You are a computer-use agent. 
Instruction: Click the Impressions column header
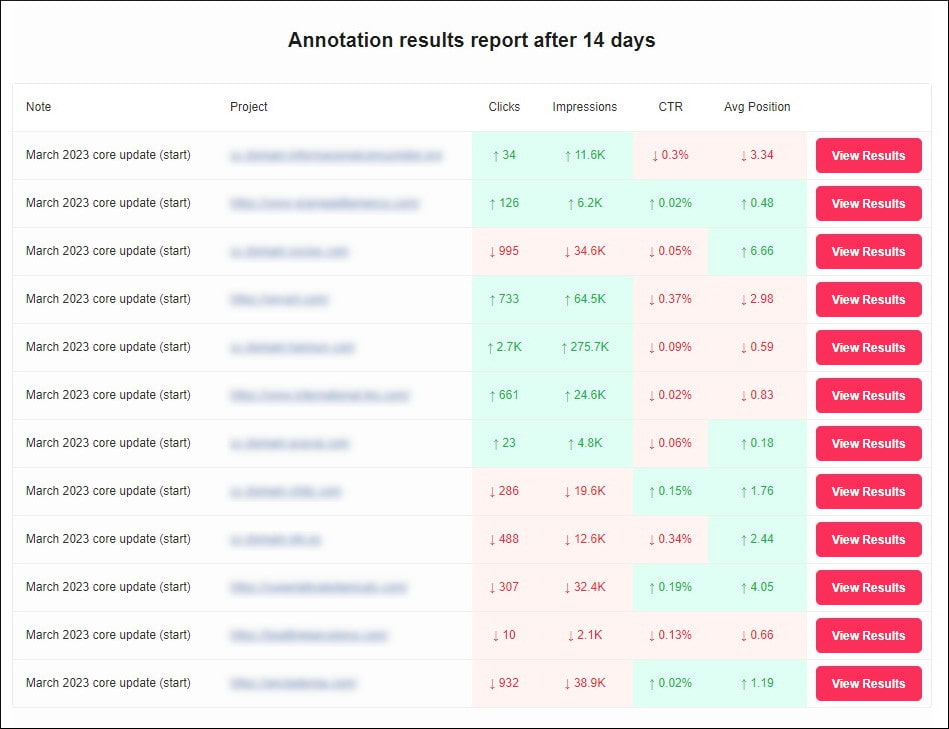[584, 107]
